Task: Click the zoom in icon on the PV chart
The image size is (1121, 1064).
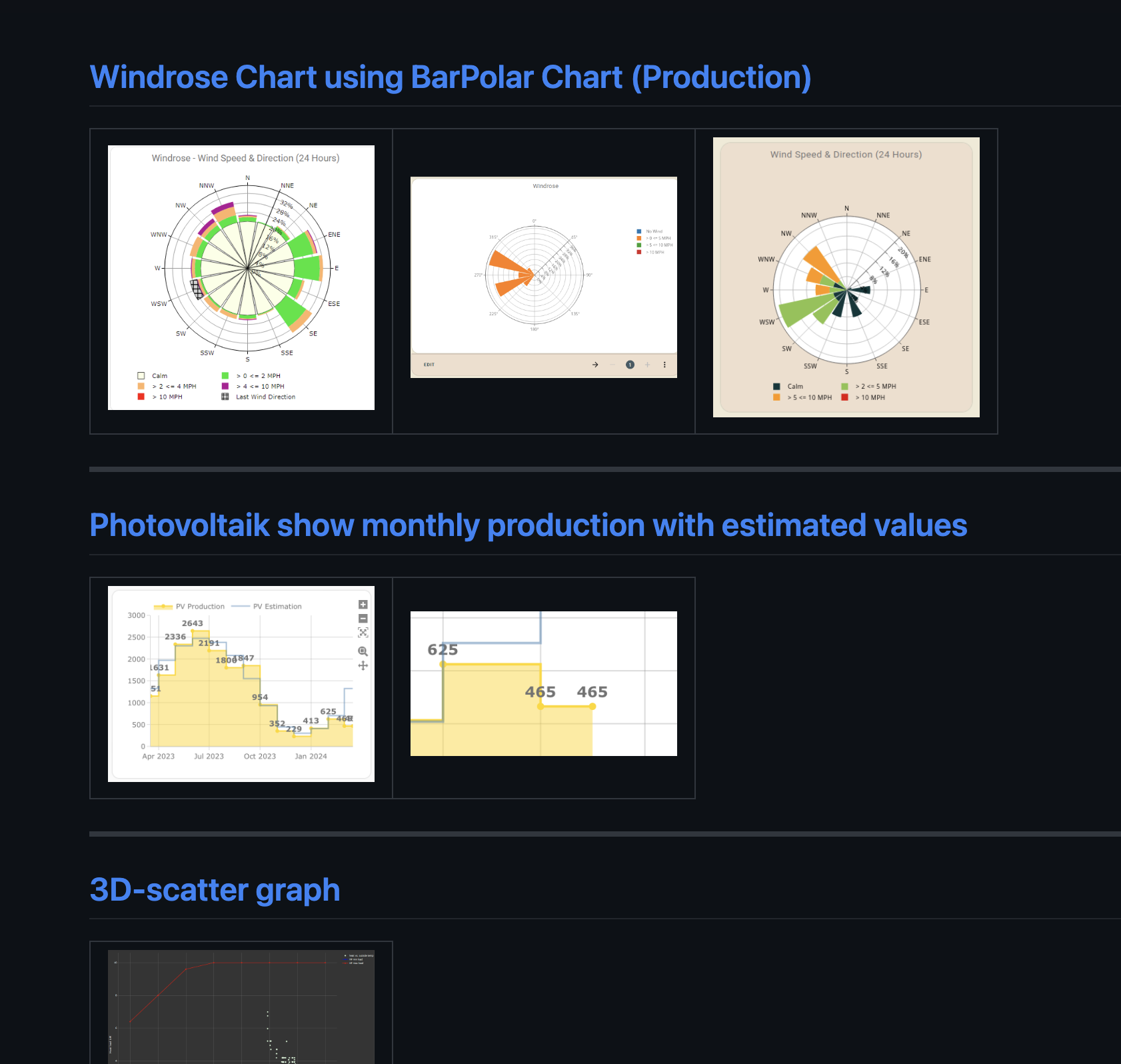Action: pos(363,605)
